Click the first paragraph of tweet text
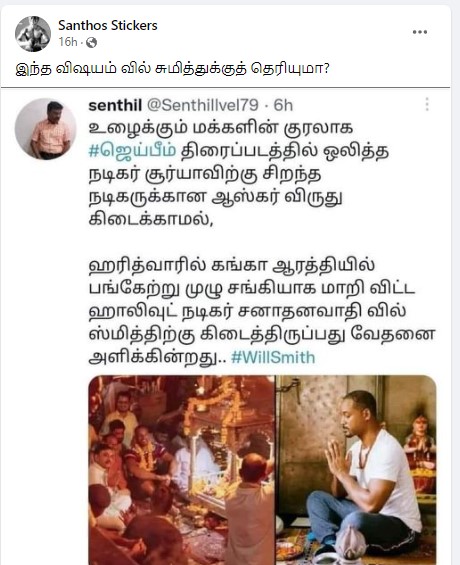This screenshot has width=460, height=565. (x=239, y=174)
